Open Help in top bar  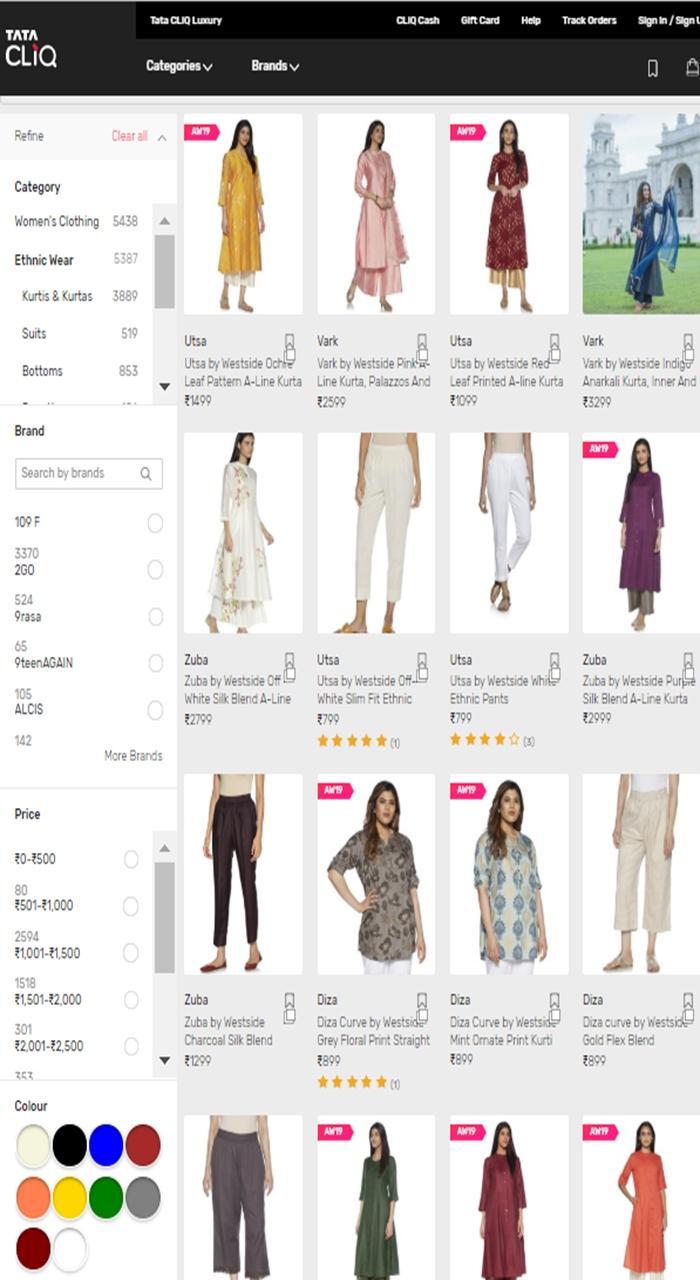(x=531, y=20)
